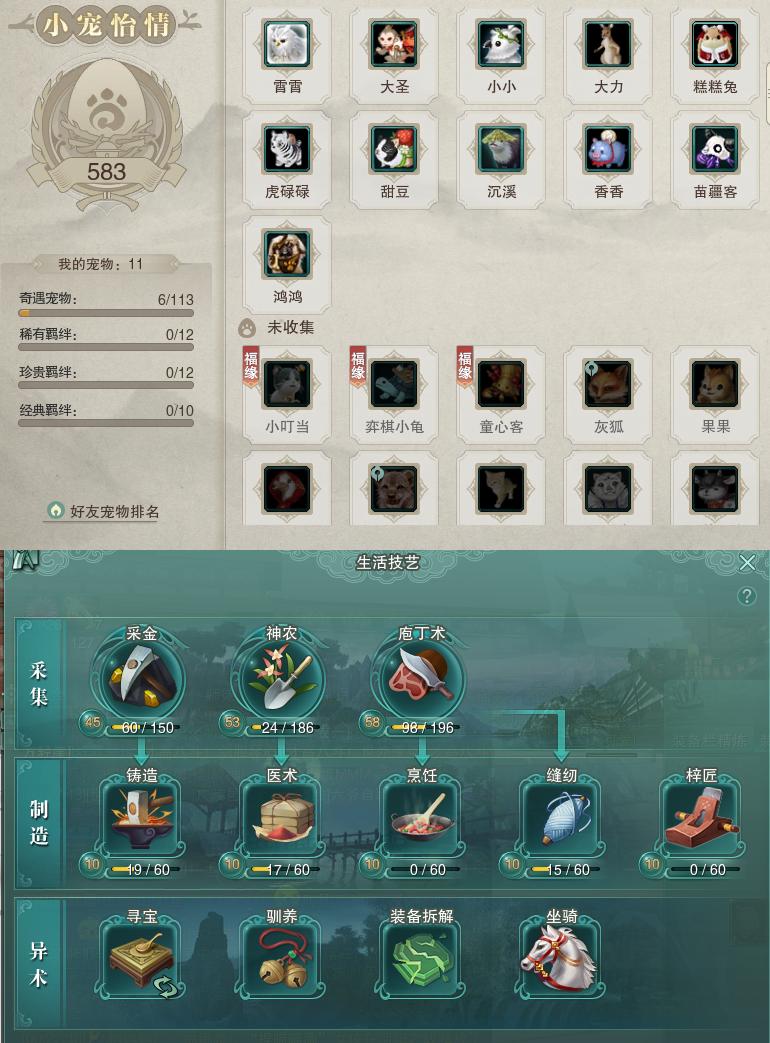Choose the 缝纫 sewing craft icon

(x=562, y=818)
